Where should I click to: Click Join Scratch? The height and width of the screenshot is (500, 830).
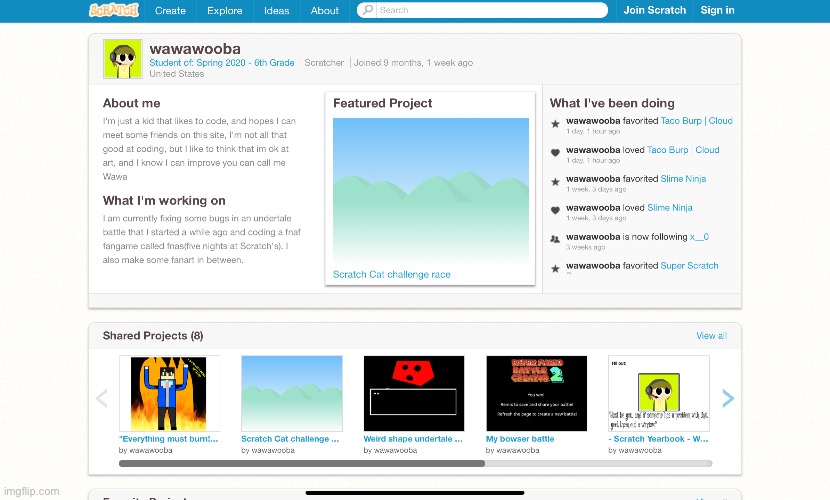click(x=654, y=10)
